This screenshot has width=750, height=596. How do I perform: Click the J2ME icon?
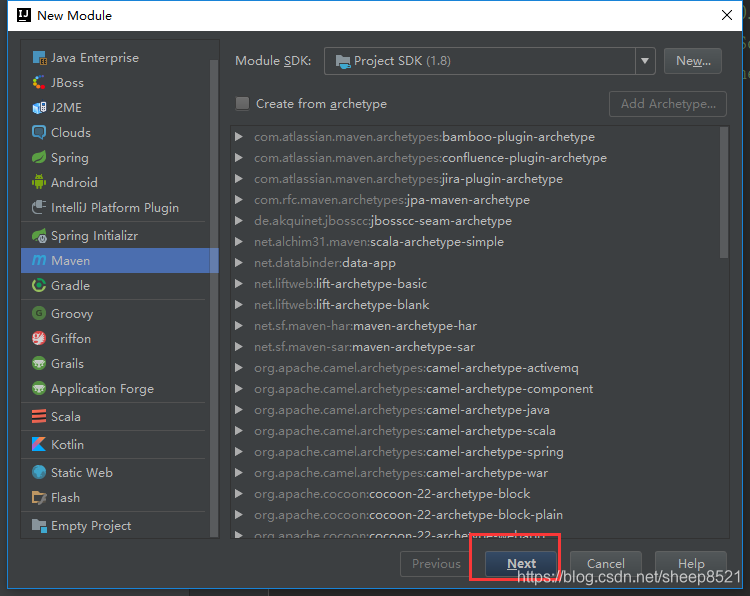point(39,108)
